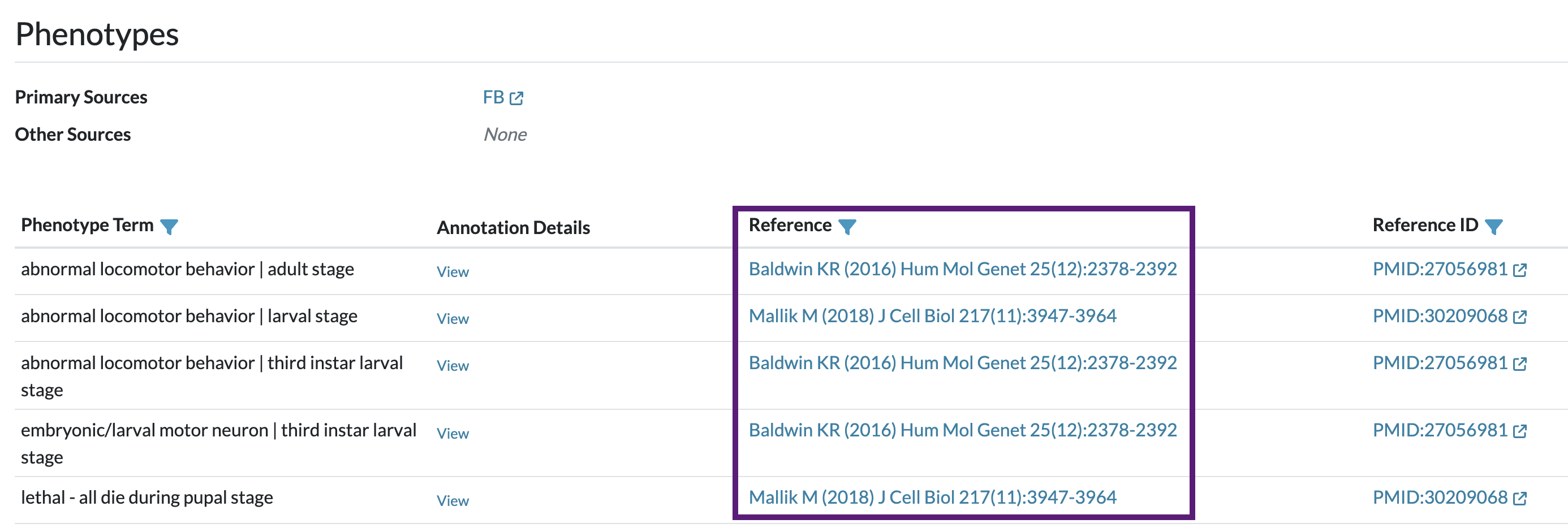Click the FB primary source link text

(x=493, y=97)
